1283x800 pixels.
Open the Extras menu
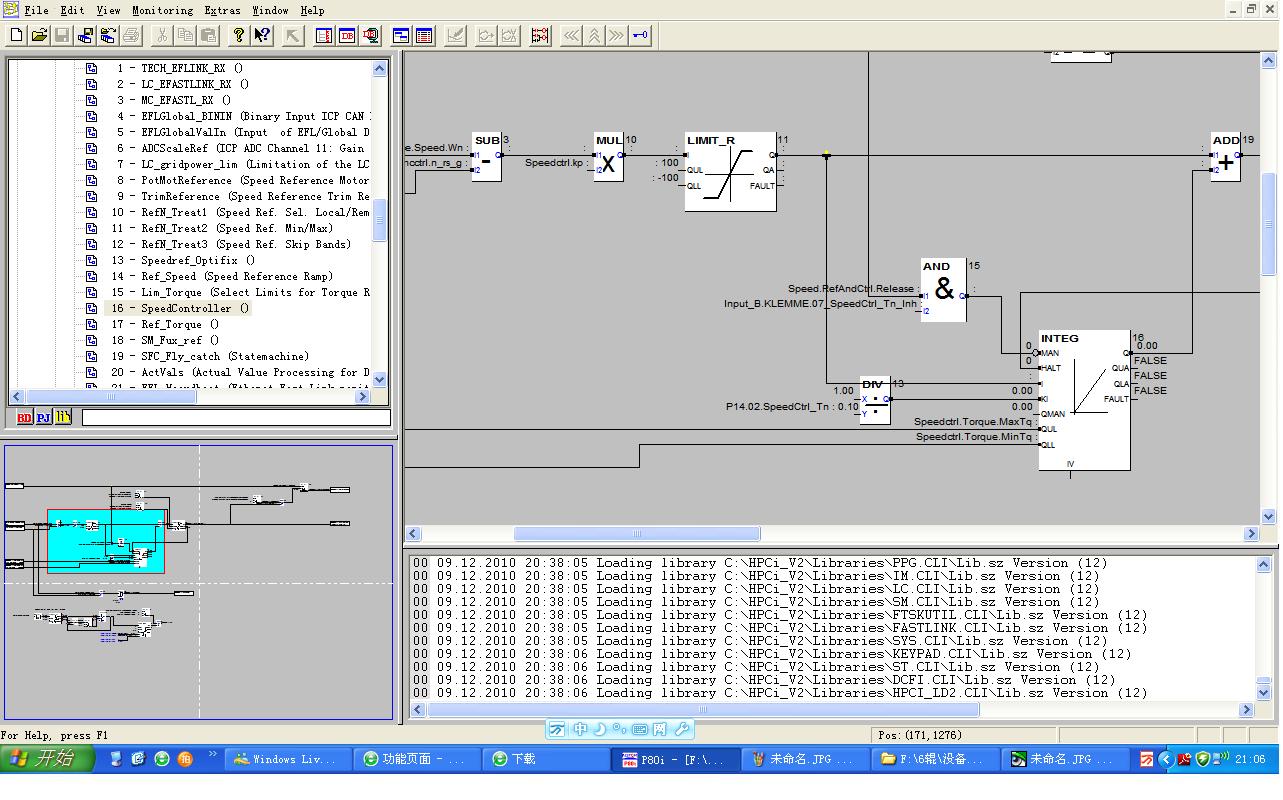(222, 10)
